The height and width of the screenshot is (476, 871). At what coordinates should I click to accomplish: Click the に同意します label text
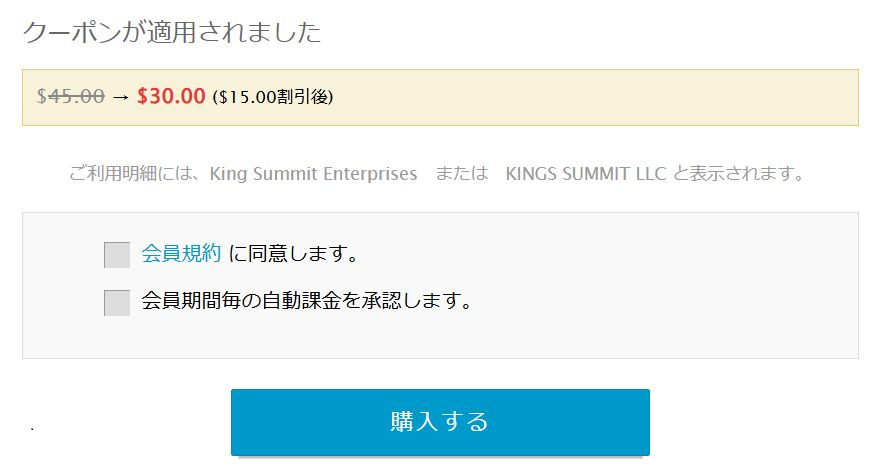tap(293, 254)
